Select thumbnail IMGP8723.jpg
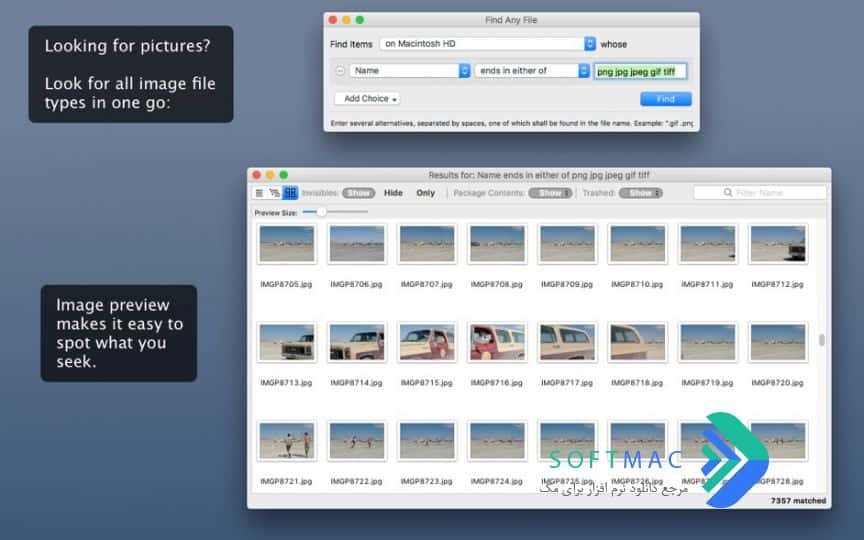 (426, 441)
